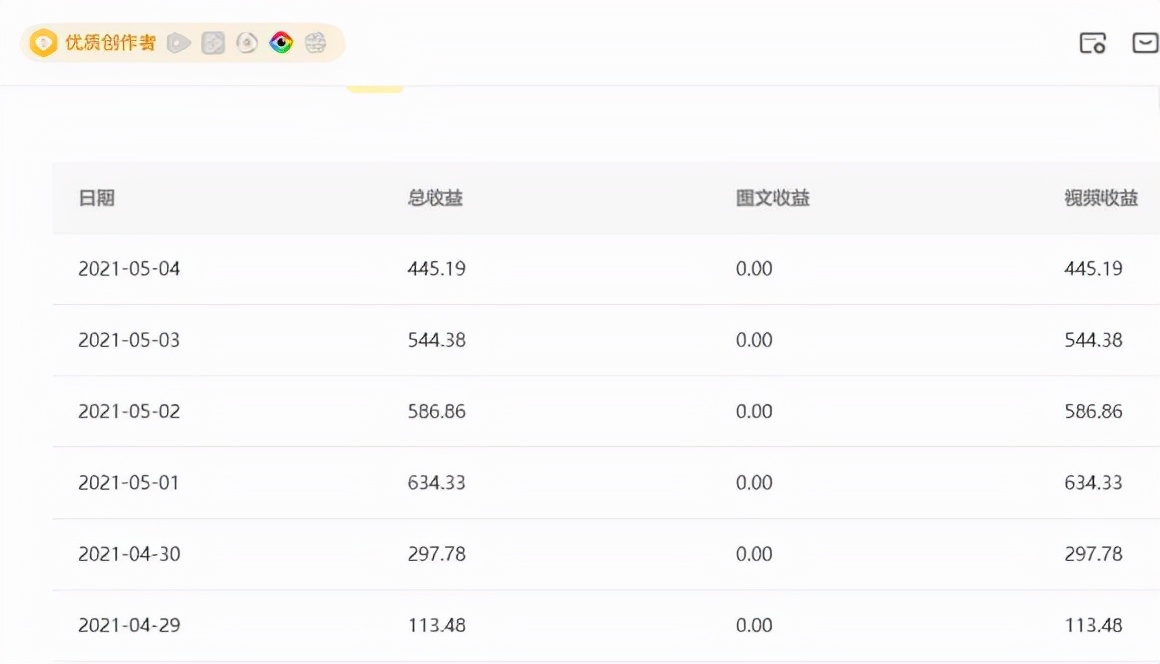This screenshot has width=1160, height=664.
Task: Select the 2021-05-04 date entry
Action: pos(128,268)
